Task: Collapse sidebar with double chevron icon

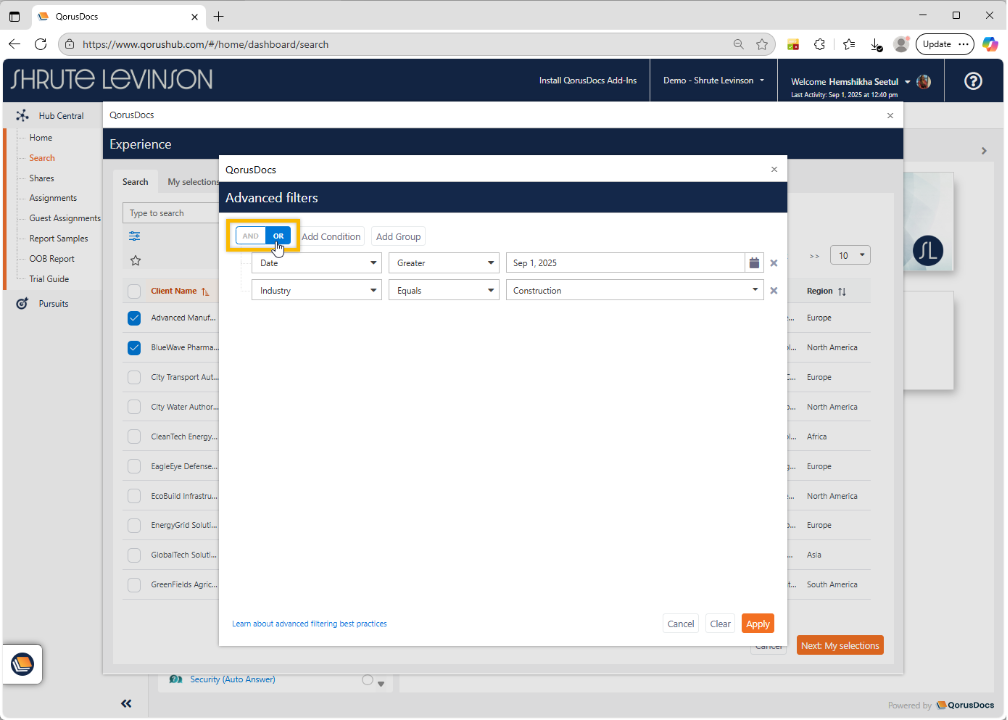Action: coord(126,703)
